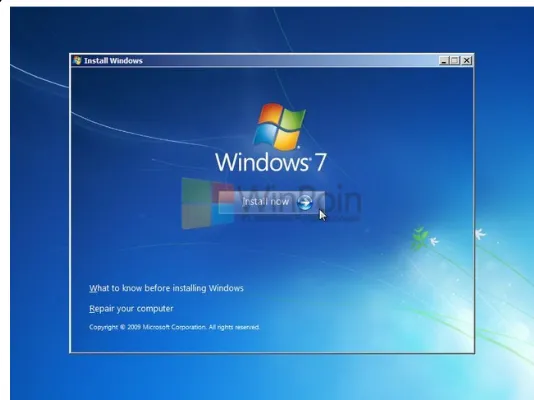The width and height of the screenshot is (534, 400).
Task: Minimize the Install Windows window
Action: pos(443,61)
